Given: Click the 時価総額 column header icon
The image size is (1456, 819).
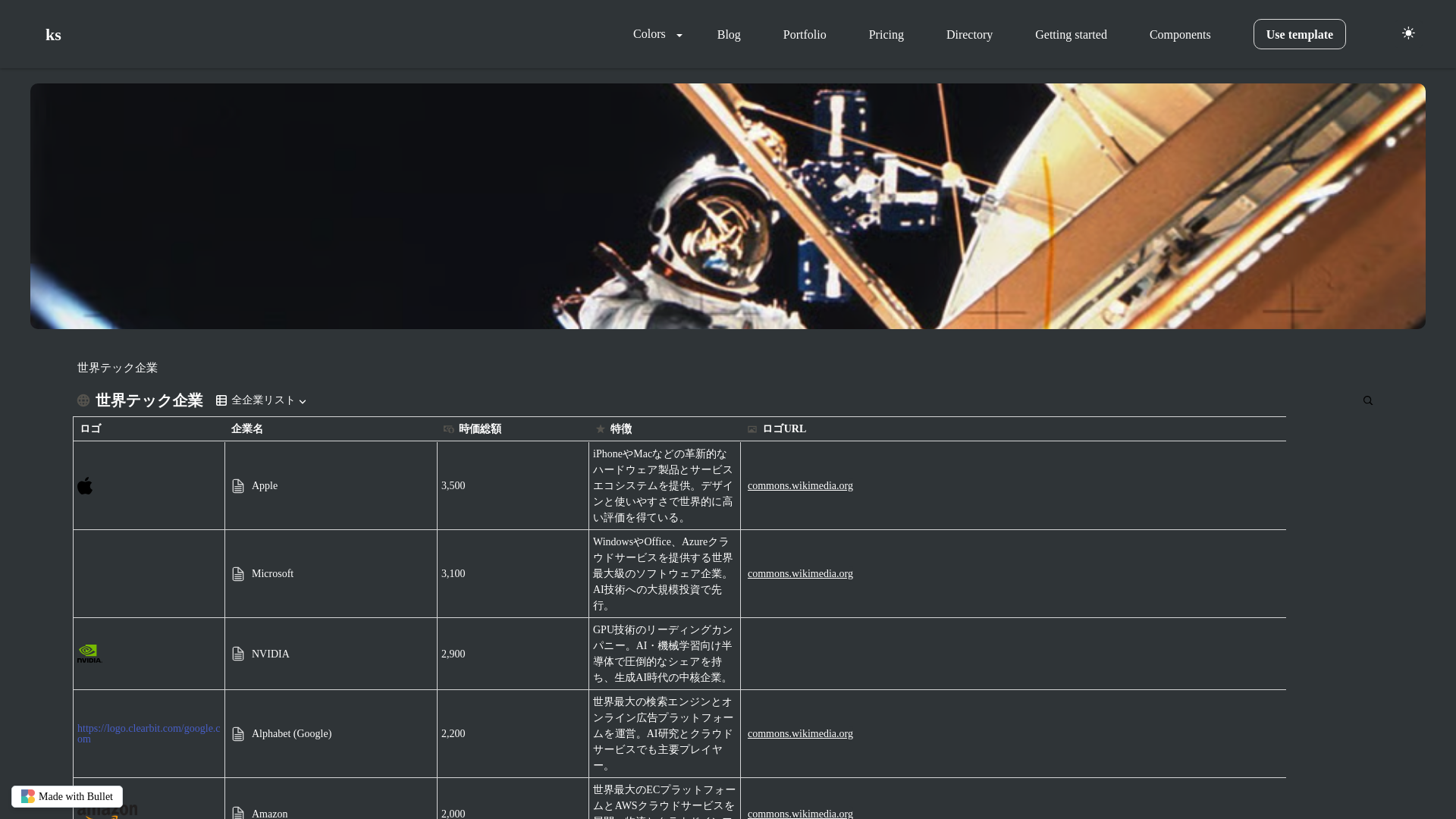Looking at the screenshot, I should (449, 429).
